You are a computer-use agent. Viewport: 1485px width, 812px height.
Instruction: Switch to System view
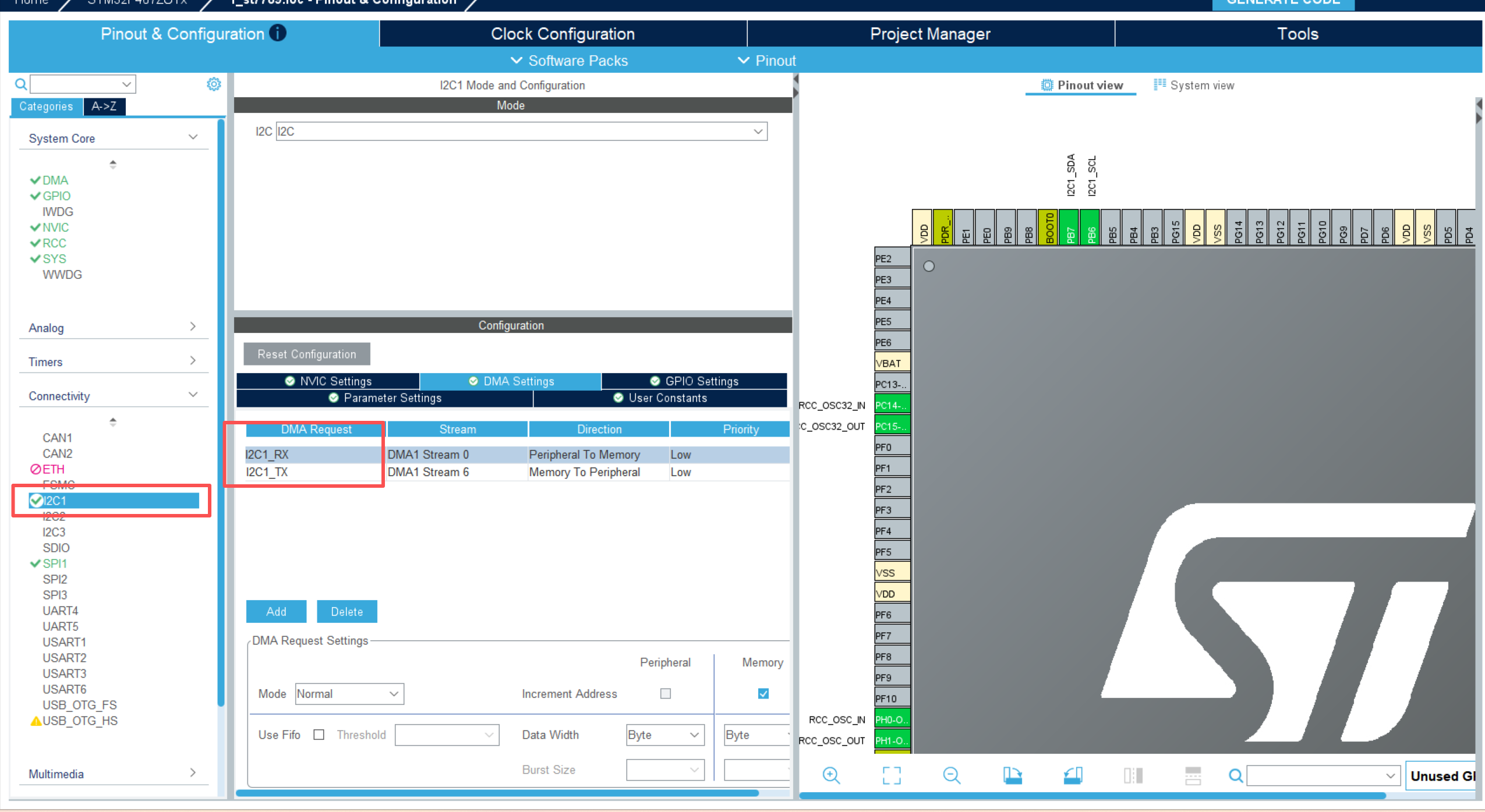[1194, 85]
